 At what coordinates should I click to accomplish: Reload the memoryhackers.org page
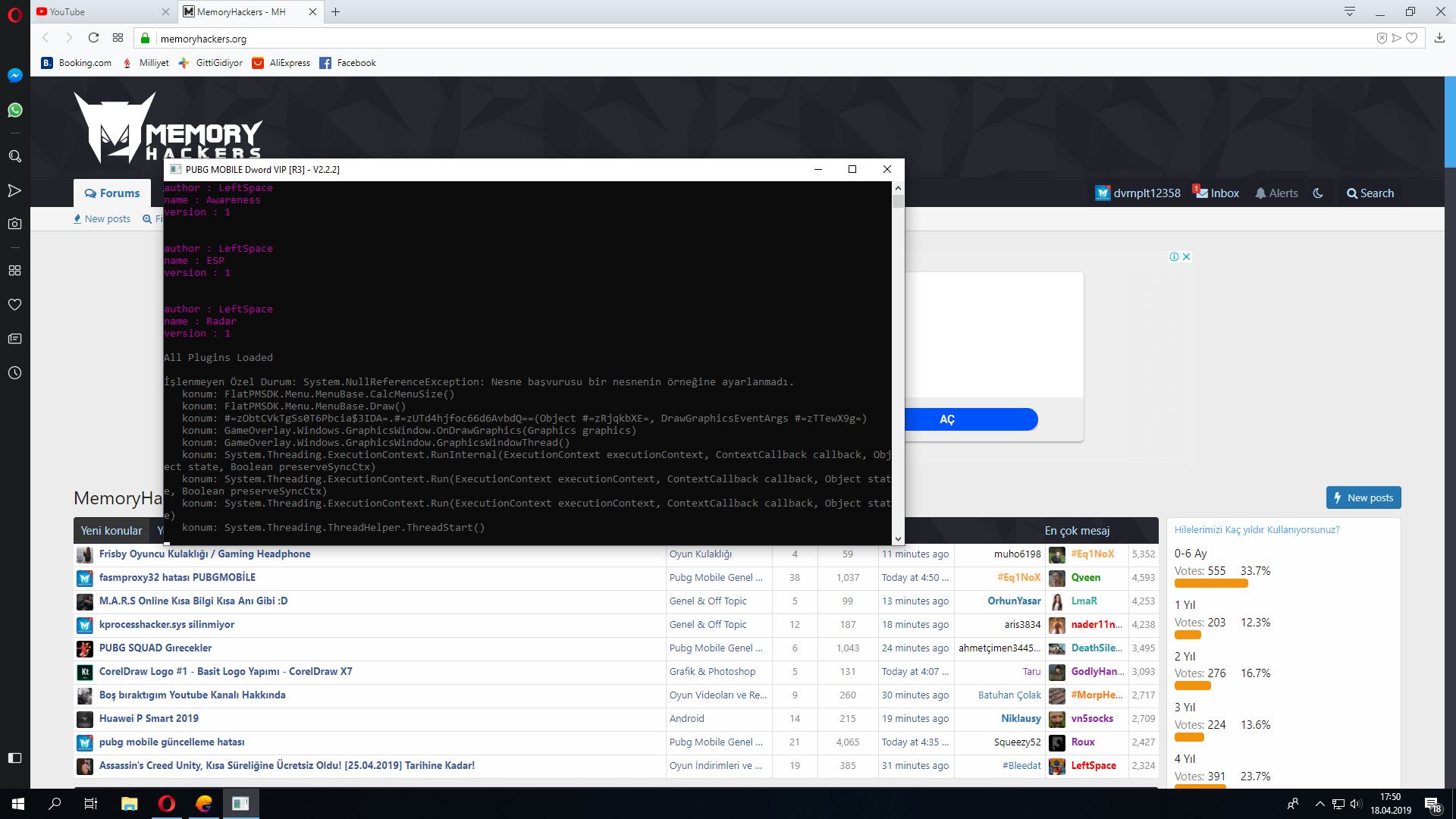[x=93, y=38]
